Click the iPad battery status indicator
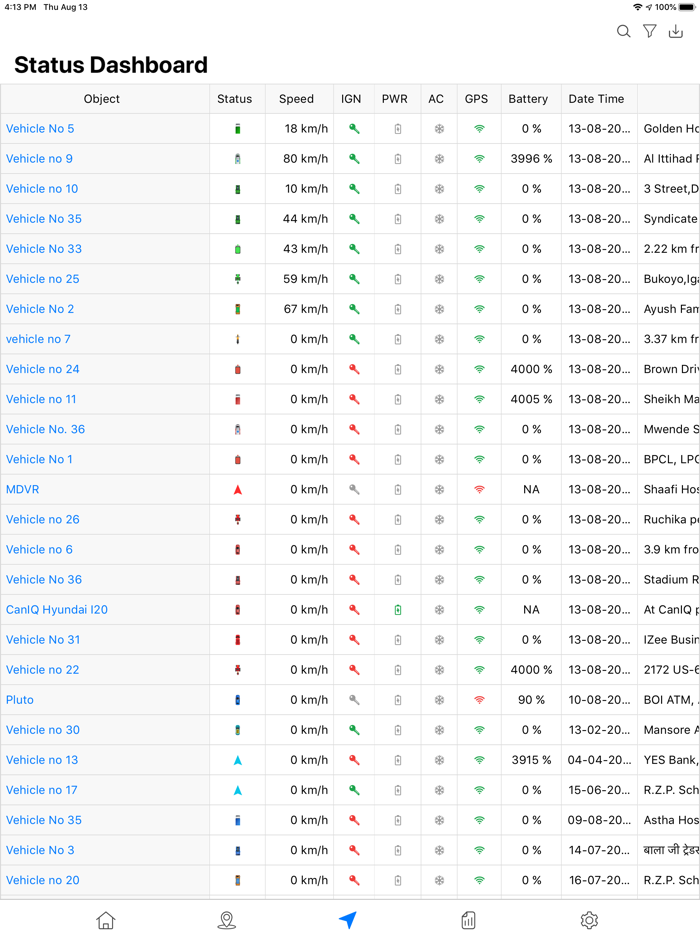This screenshot has height=934, width=700. (686, 7)
